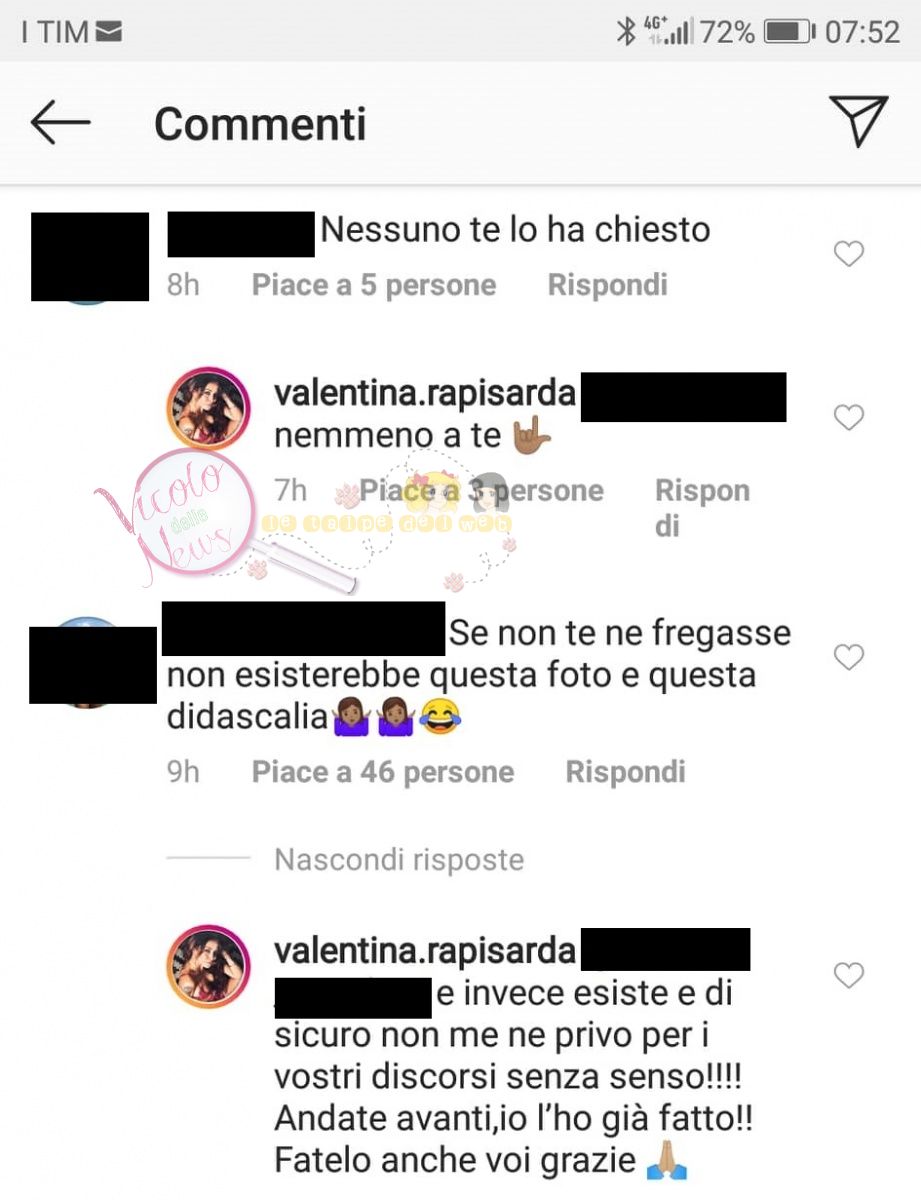The image size is (921, 1200).
Task: Like the "nemmeno a te" reply
Action: (x=848, y=417)
